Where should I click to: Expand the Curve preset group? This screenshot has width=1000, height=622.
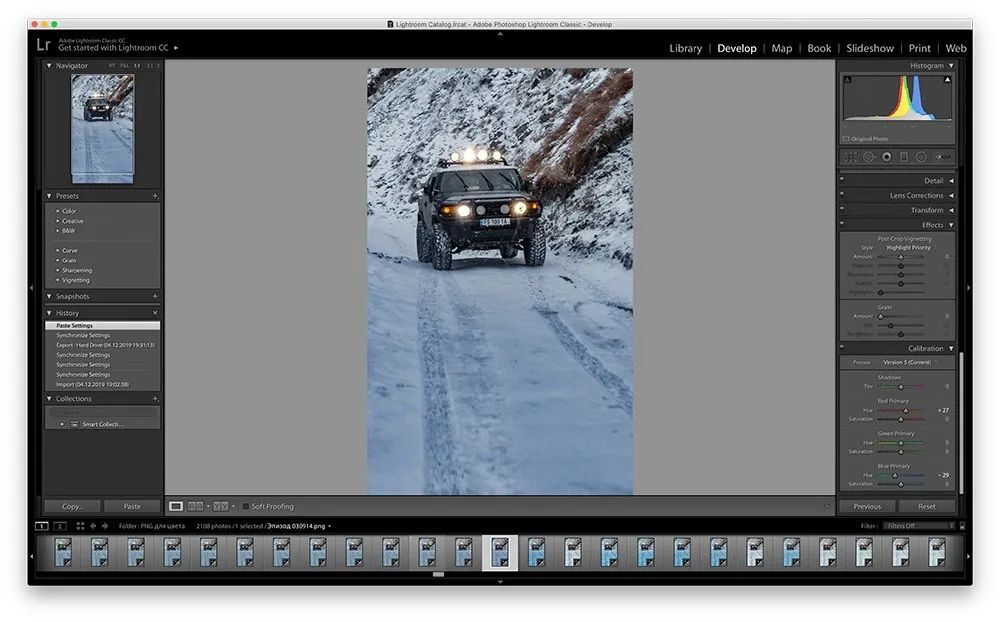[x=58, y=250]
